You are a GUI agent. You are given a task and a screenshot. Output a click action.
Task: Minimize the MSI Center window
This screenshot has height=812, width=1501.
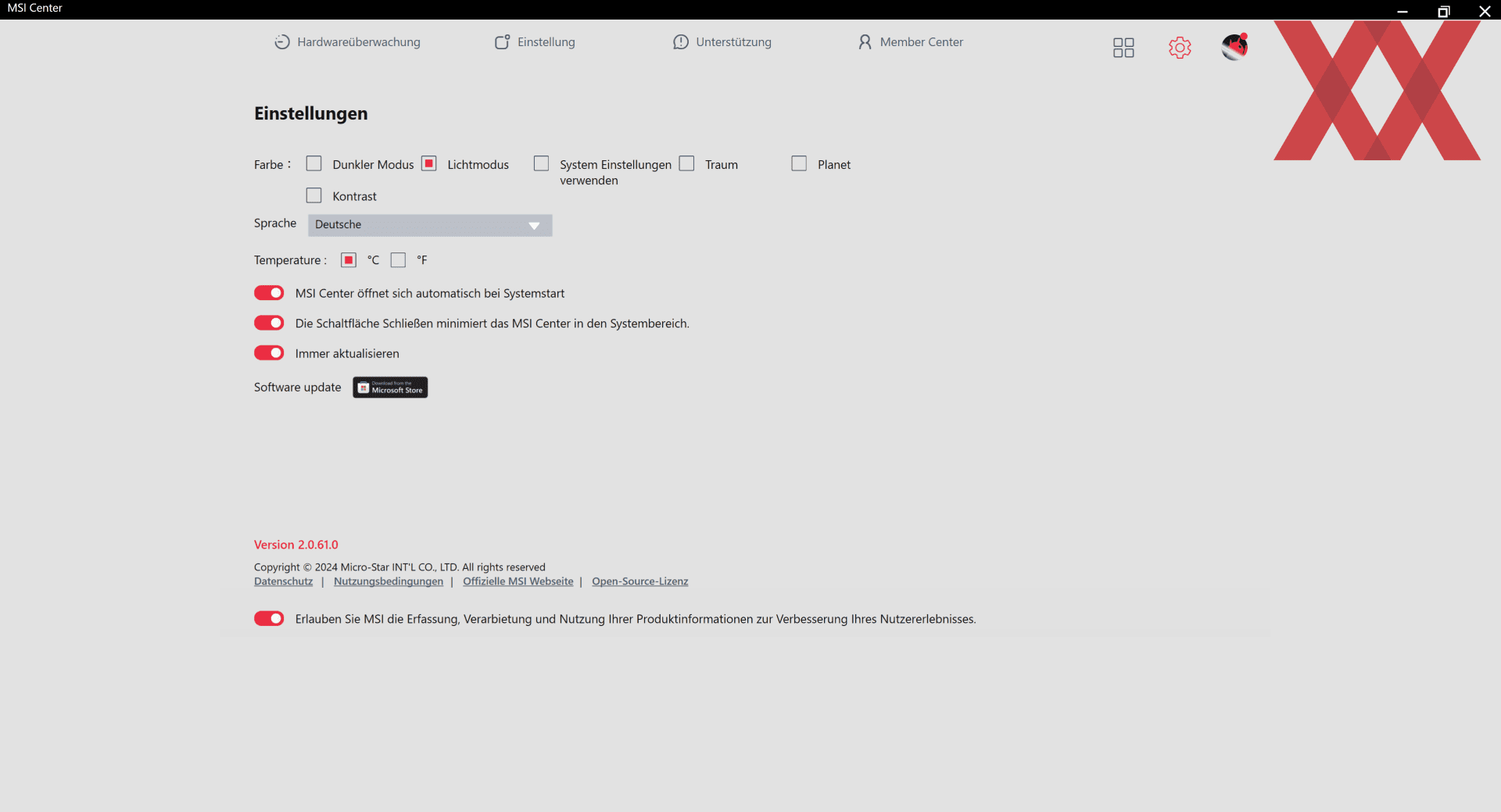(x=1402, y=10)
